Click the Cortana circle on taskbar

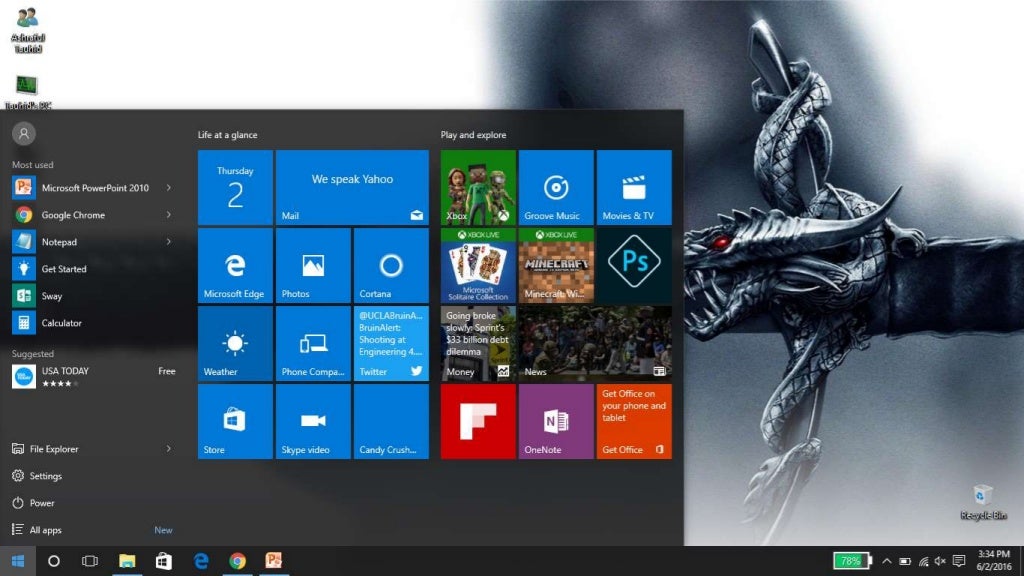point(54,561)
